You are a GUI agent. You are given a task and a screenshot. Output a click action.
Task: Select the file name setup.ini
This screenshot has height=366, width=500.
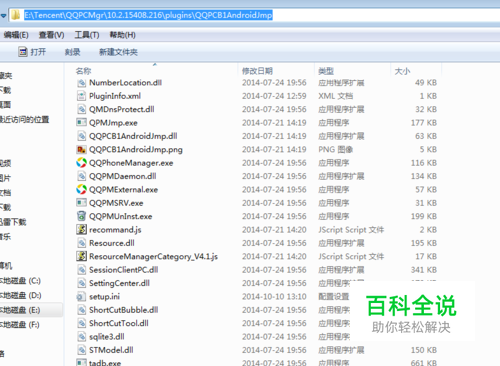coord(104,296)
